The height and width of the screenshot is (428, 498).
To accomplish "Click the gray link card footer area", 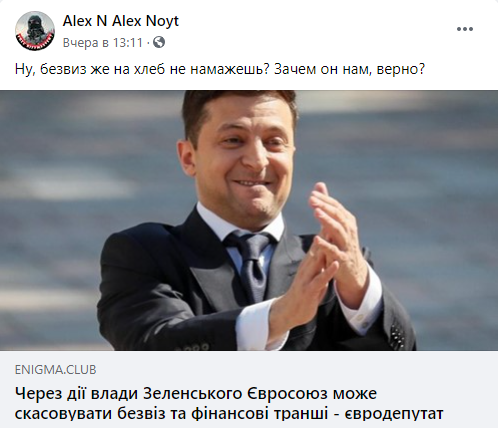I will 249,389.
